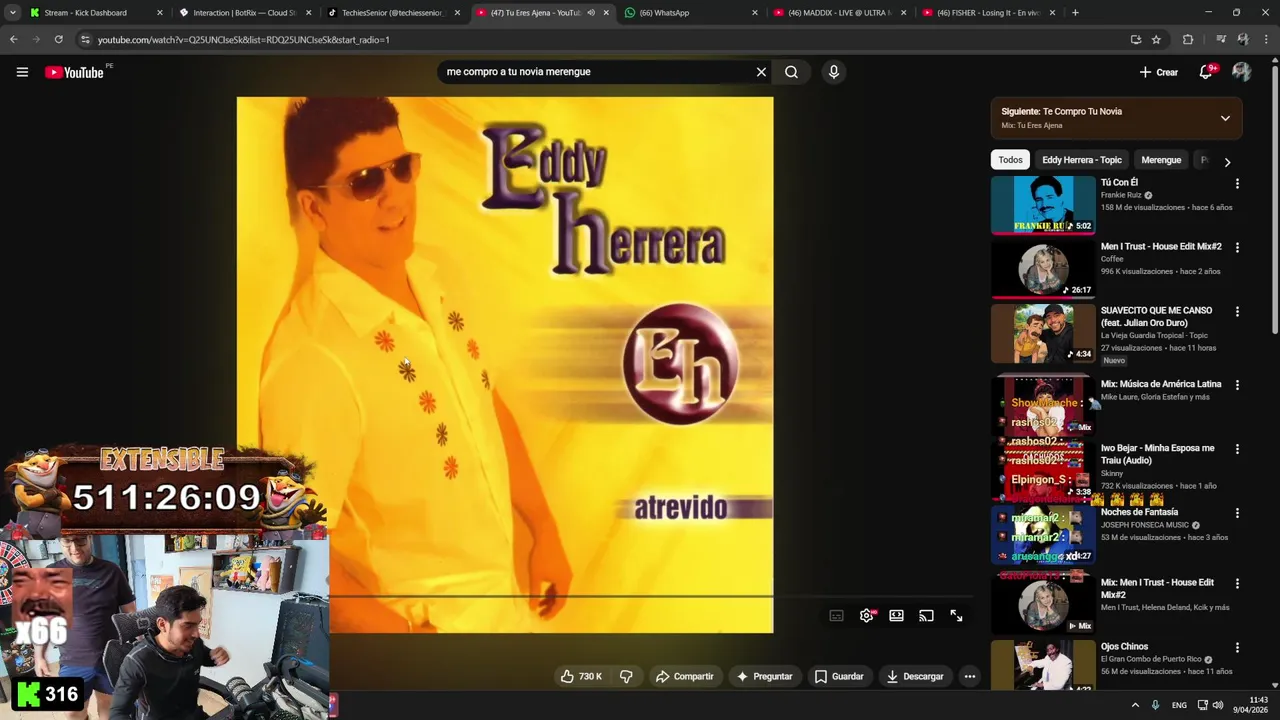Open video player settings gear
Screen dimensions: 1280x720
pyautogui.click(x=867, y=616)
